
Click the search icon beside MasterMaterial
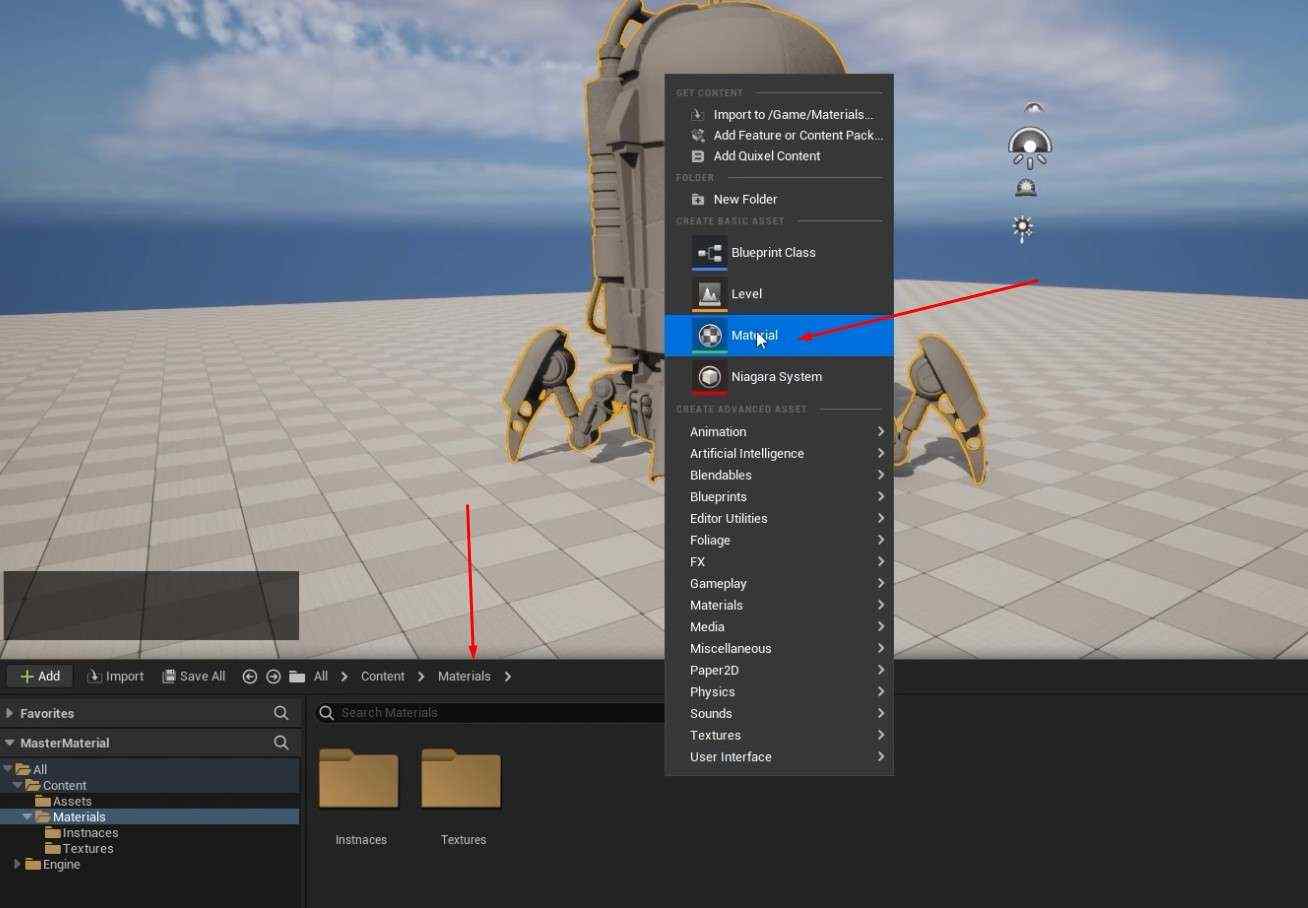pyautogui.click(x=281, y=743)
